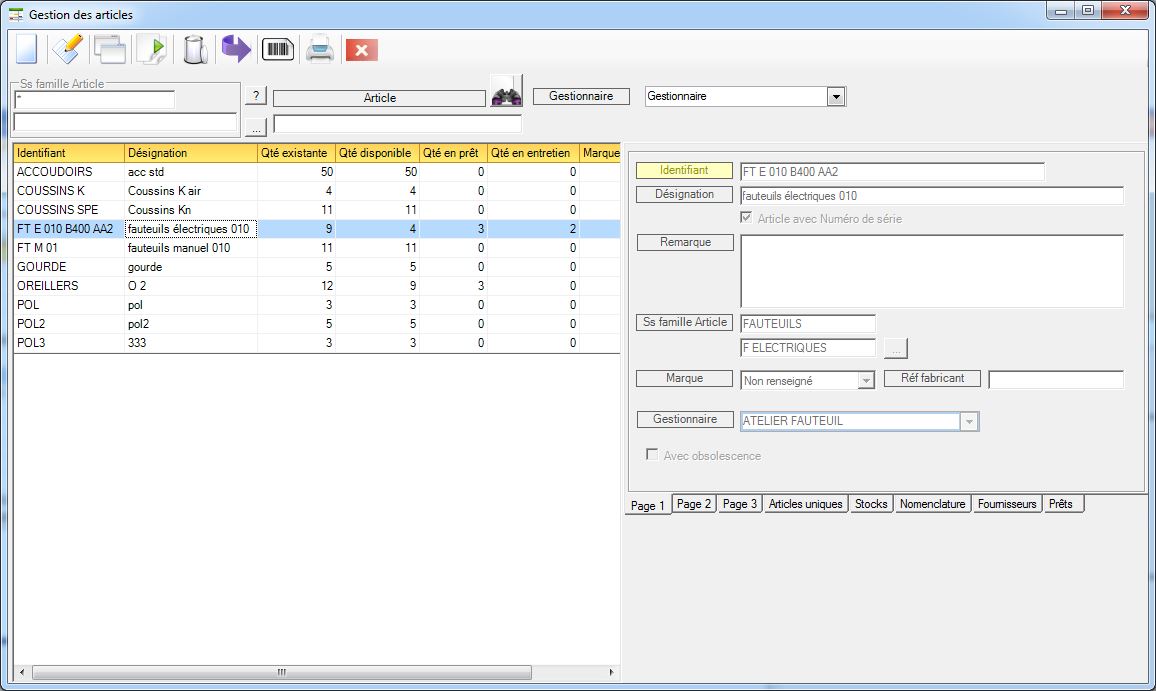Click the first Ss famille Article filter field
Screen dimensions: 1156x691
tap(94, 99)
